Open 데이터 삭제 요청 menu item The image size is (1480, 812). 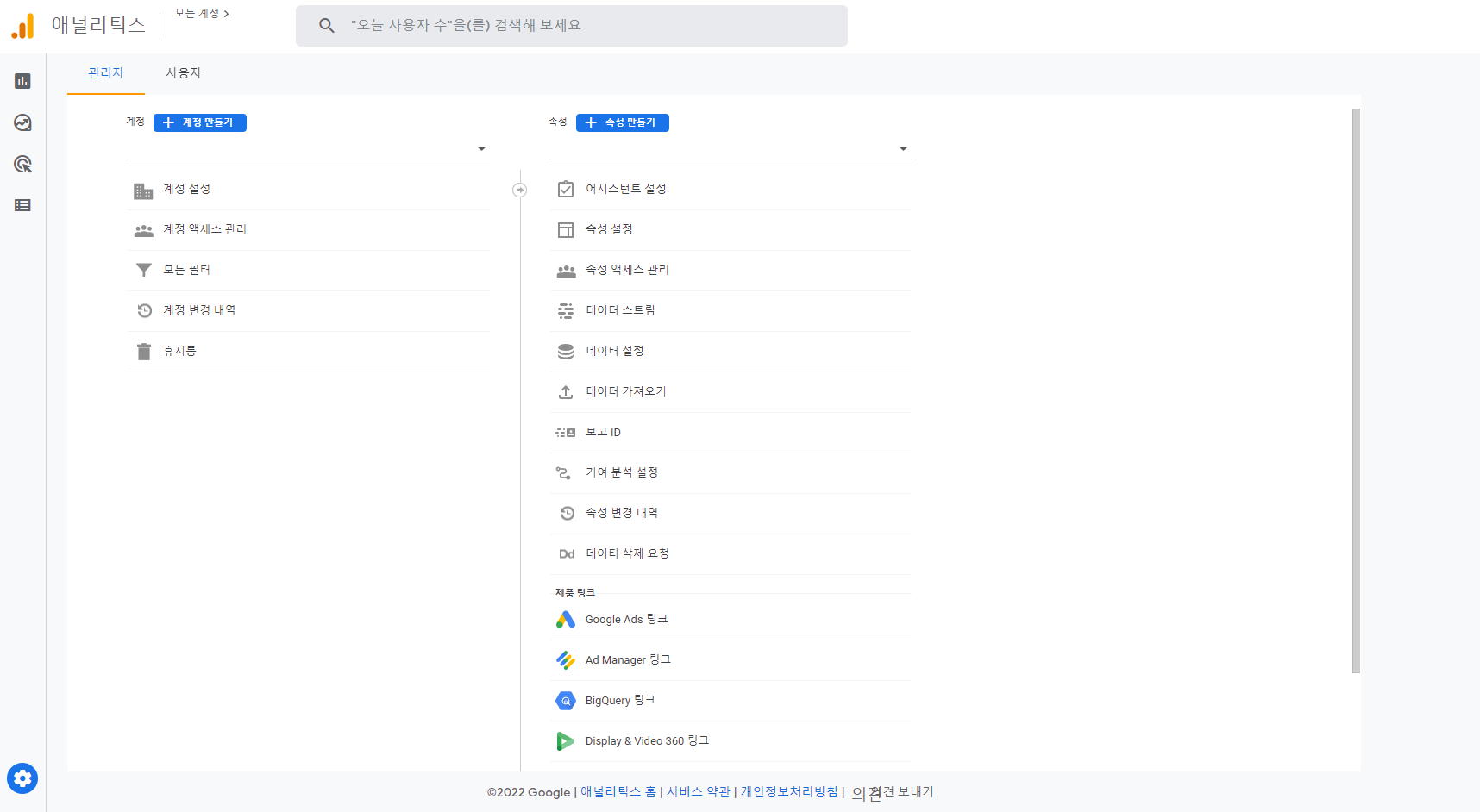click(x=731, y=554)
